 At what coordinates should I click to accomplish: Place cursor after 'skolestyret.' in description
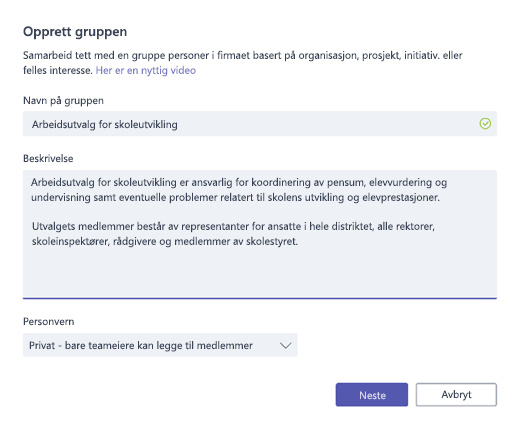coord(299,241)
